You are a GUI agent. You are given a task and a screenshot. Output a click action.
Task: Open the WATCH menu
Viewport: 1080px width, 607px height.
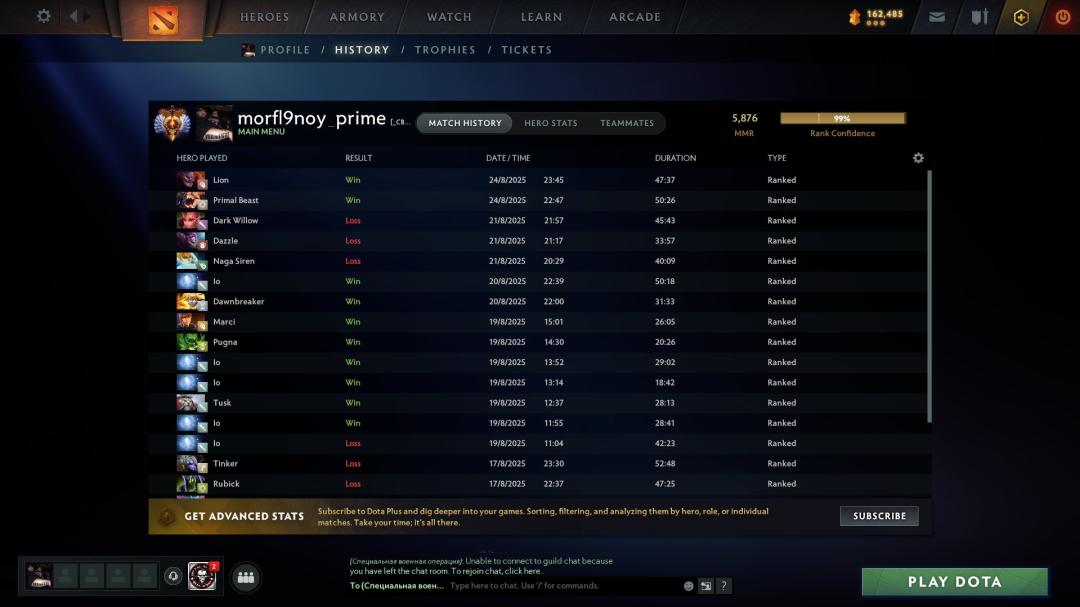click(x=449, y=17)
